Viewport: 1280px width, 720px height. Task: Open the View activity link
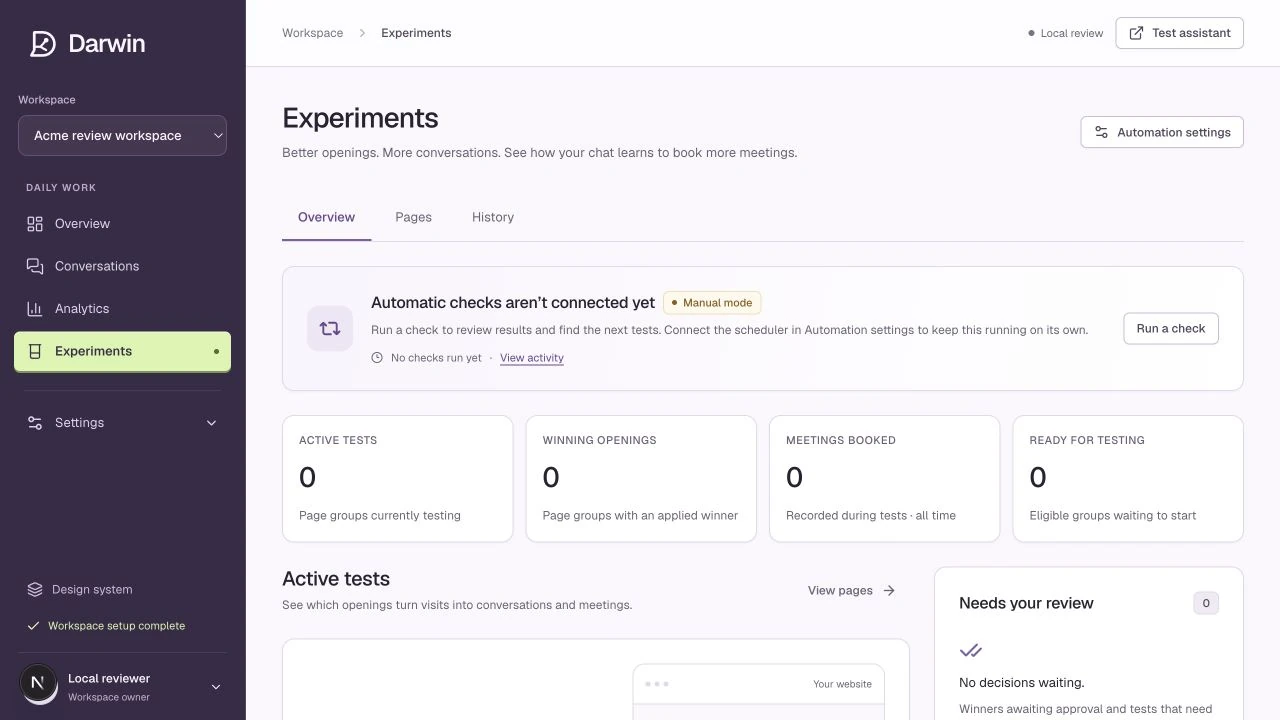(532, 358)
